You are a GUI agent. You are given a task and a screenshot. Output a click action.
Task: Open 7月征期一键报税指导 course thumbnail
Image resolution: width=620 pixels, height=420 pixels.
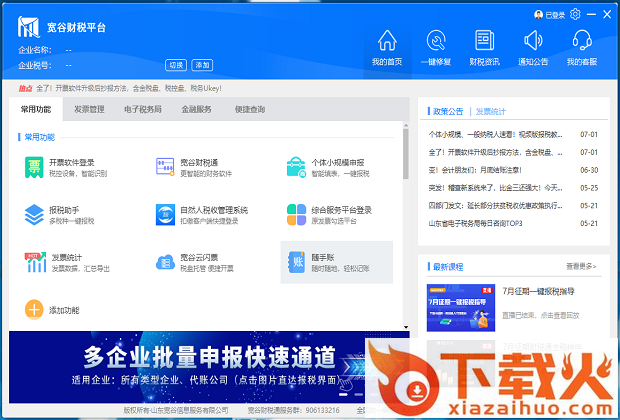[461, 308]
